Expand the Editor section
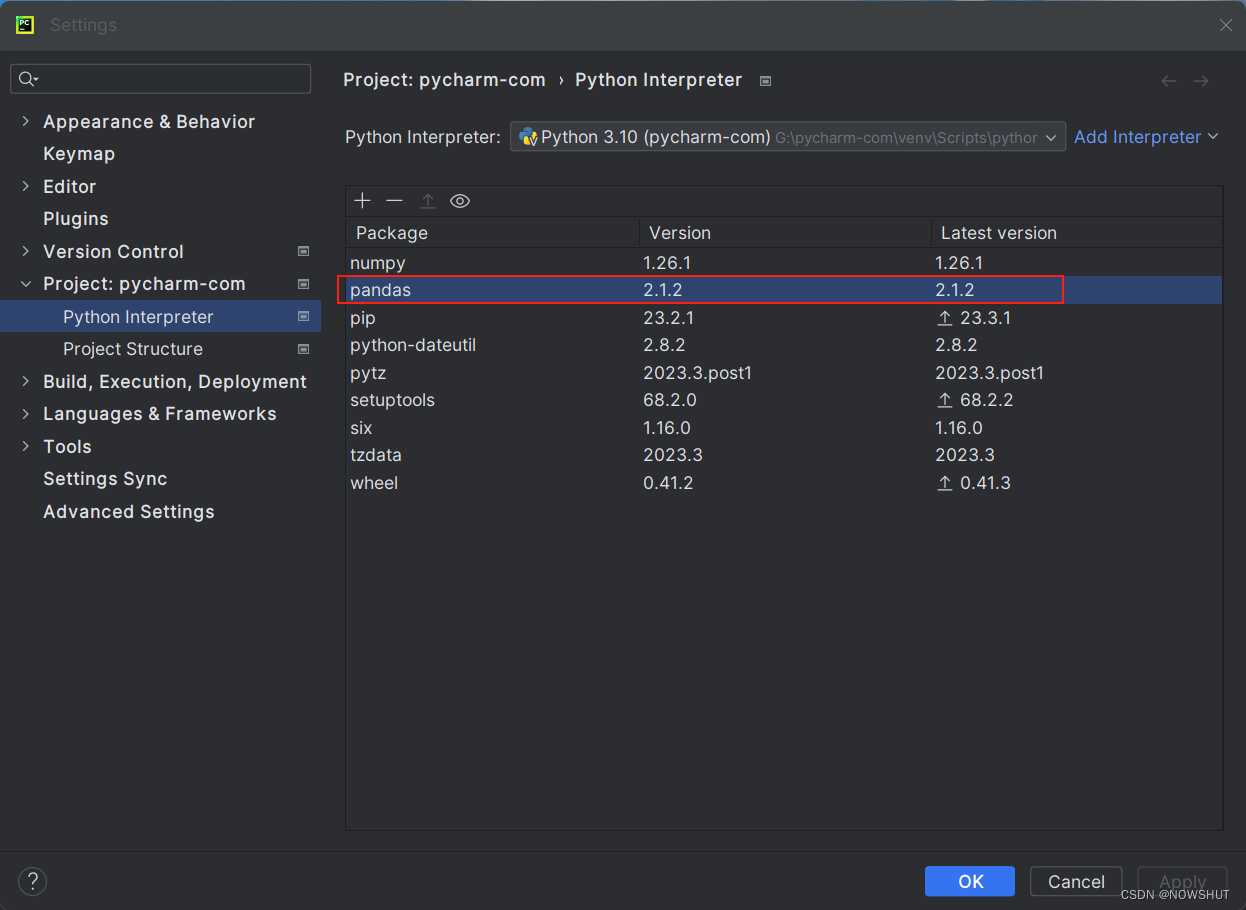Screen dimensions: 1246x910 (26, 186)
